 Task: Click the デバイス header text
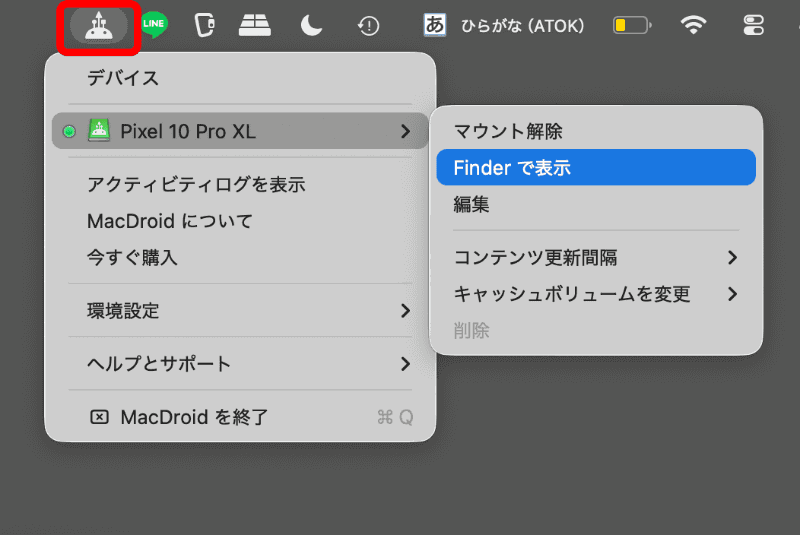(123, 78)
